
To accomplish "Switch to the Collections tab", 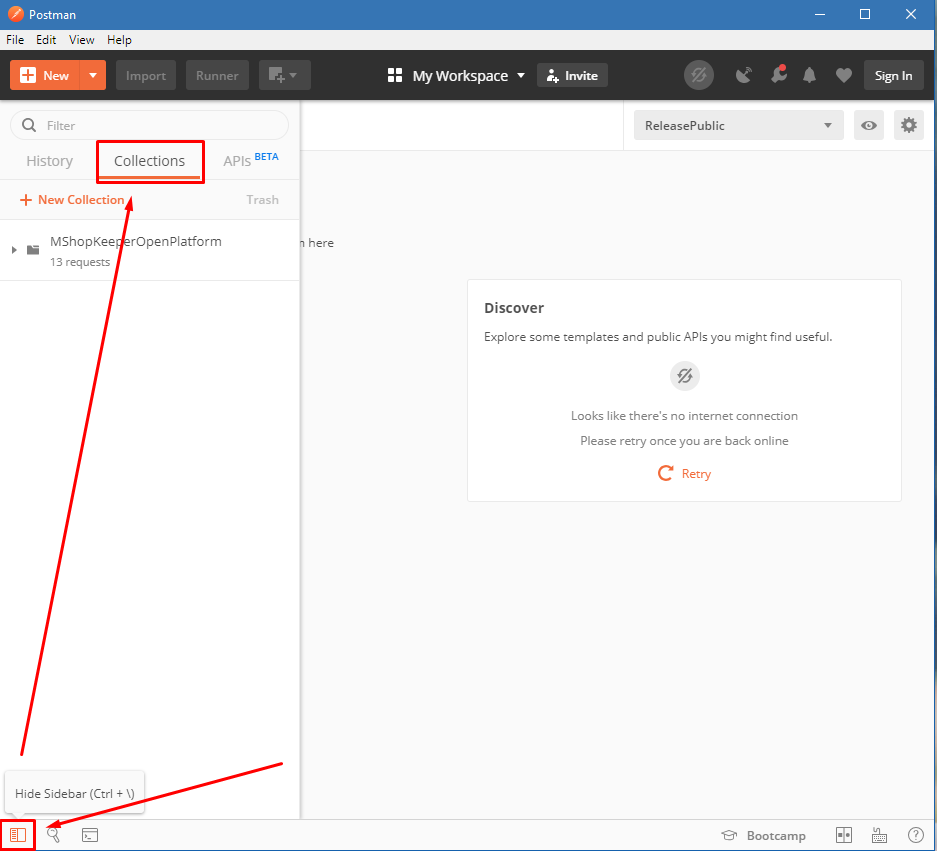I will (x=149, y=161).
